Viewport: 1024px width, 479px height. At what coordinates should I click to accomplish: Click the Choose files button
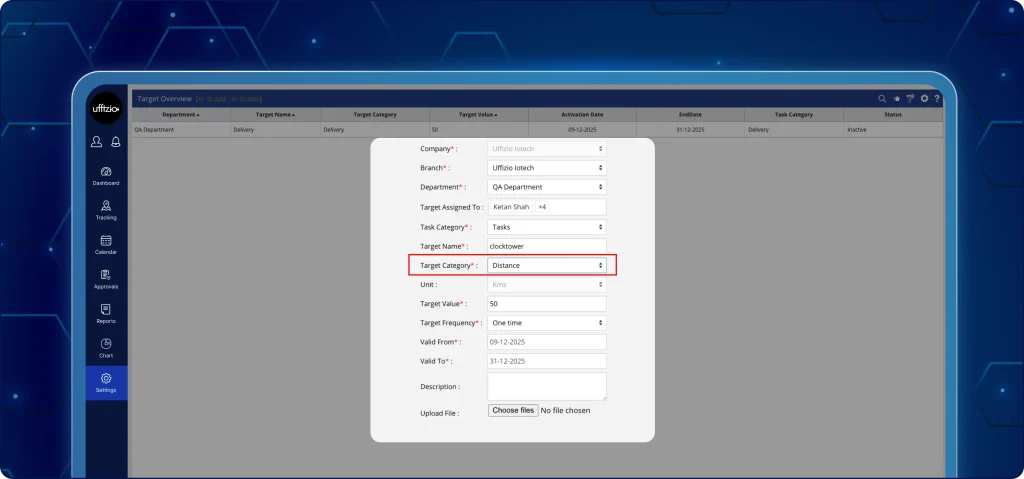tap(513, 410)
